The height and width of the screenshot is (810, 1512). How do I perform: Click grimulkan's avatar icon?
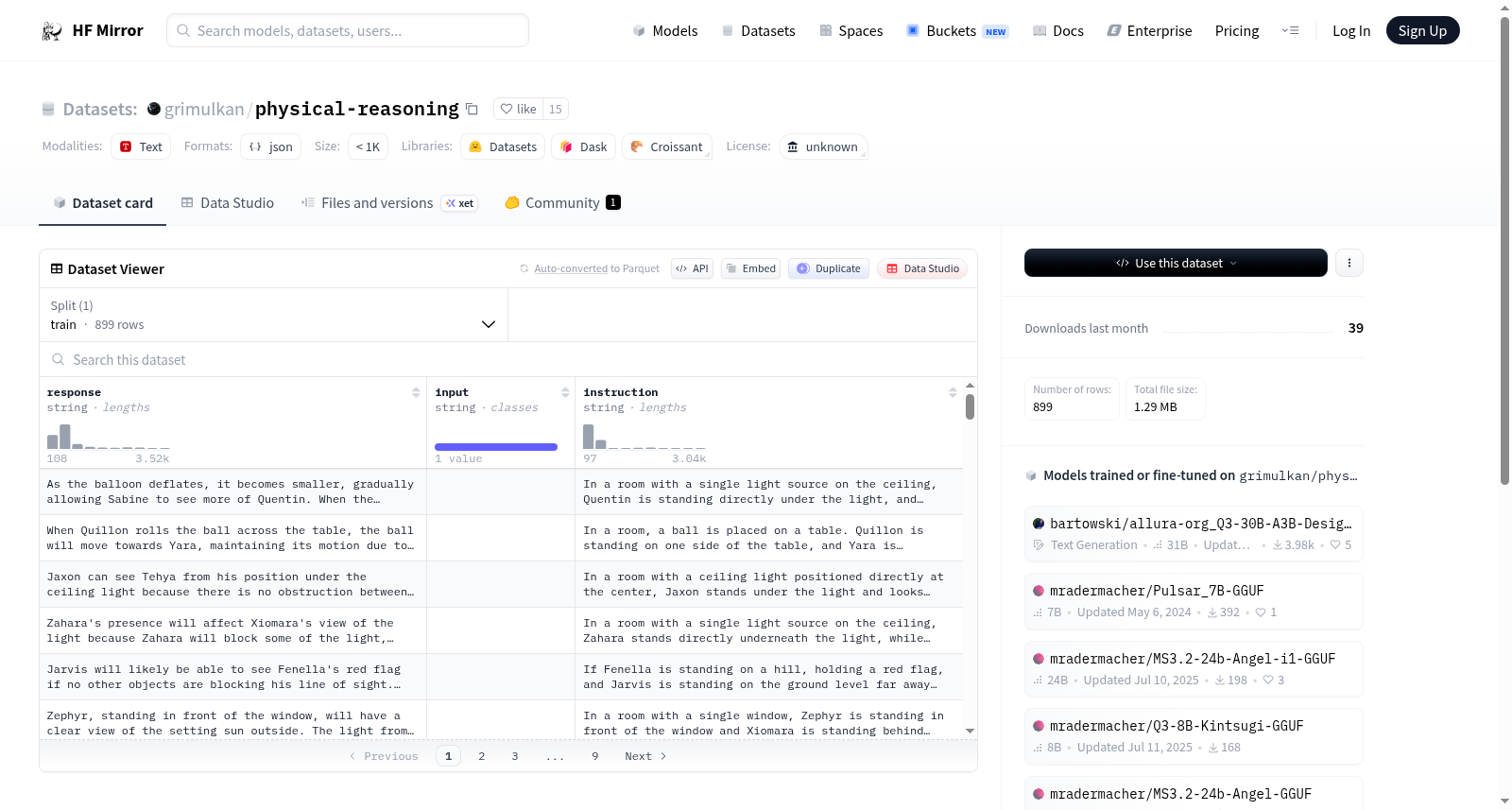pos(154,109)
